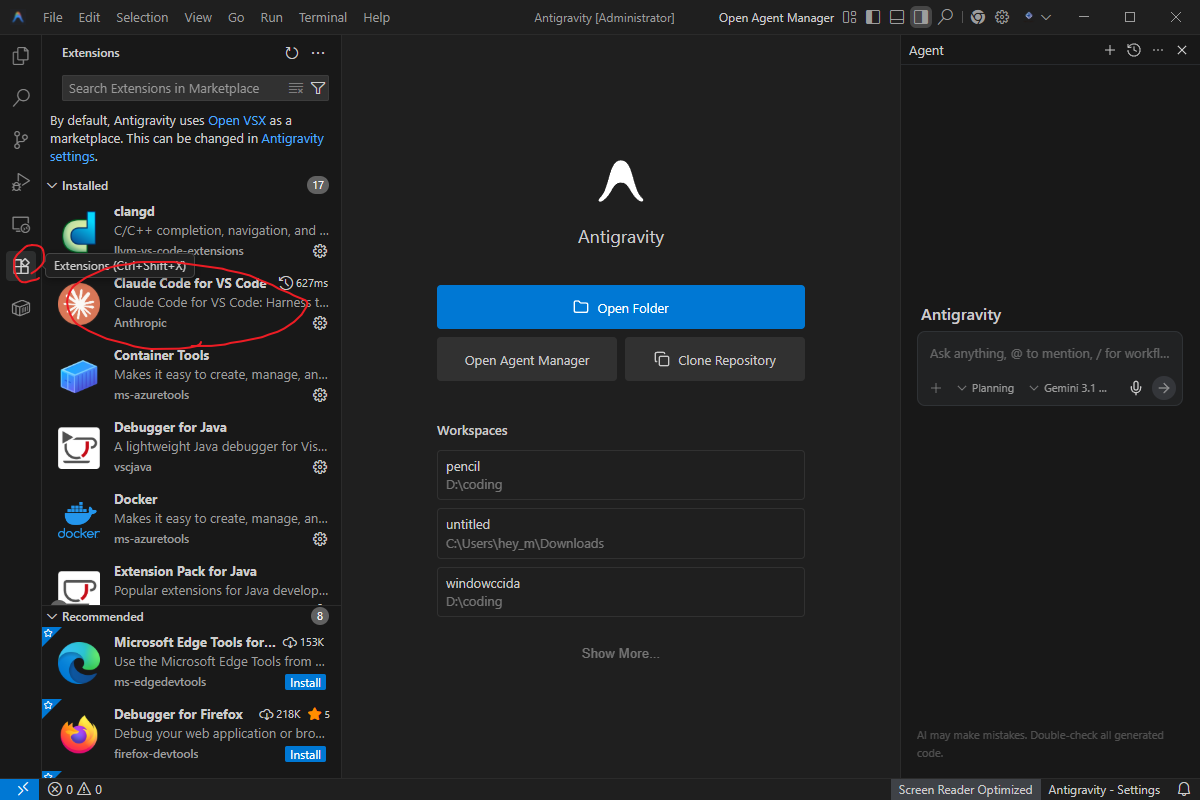Click the microphone voice input icon
The height and width of the screenshot is (800, 1200).
coord(1136,388)
